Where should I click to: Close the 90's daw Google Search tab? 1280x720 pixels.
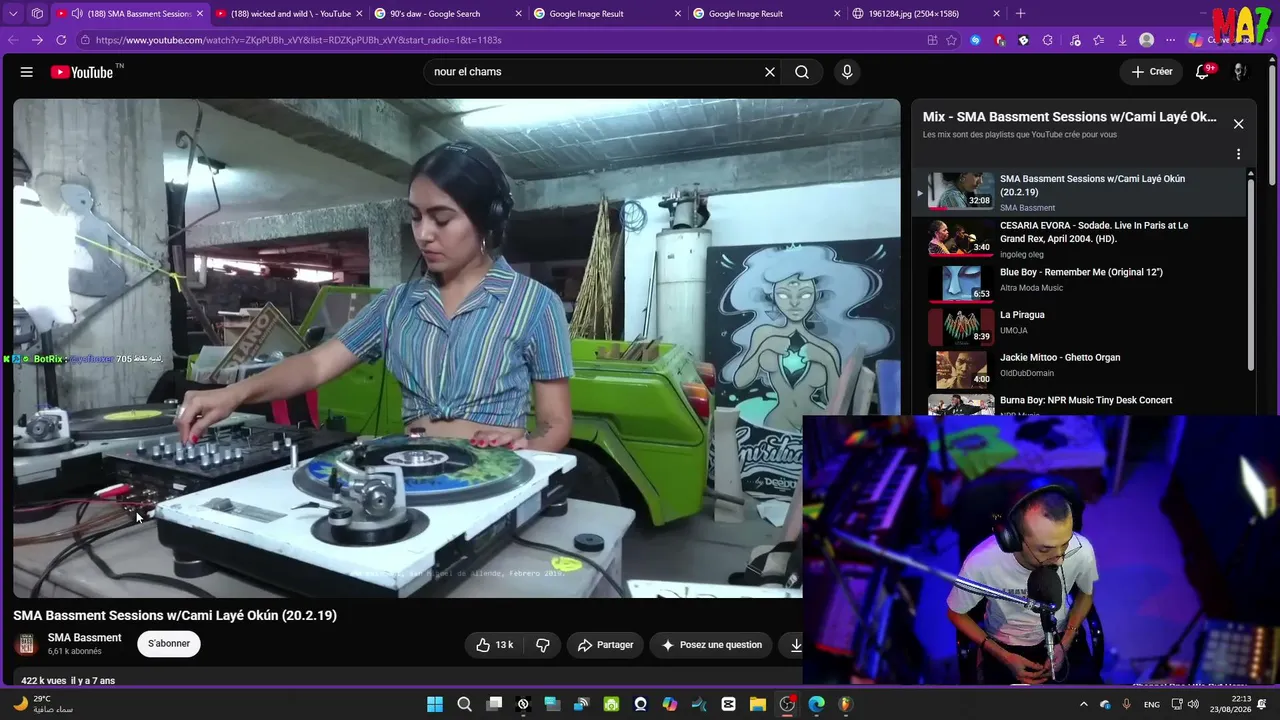[518, 14]
